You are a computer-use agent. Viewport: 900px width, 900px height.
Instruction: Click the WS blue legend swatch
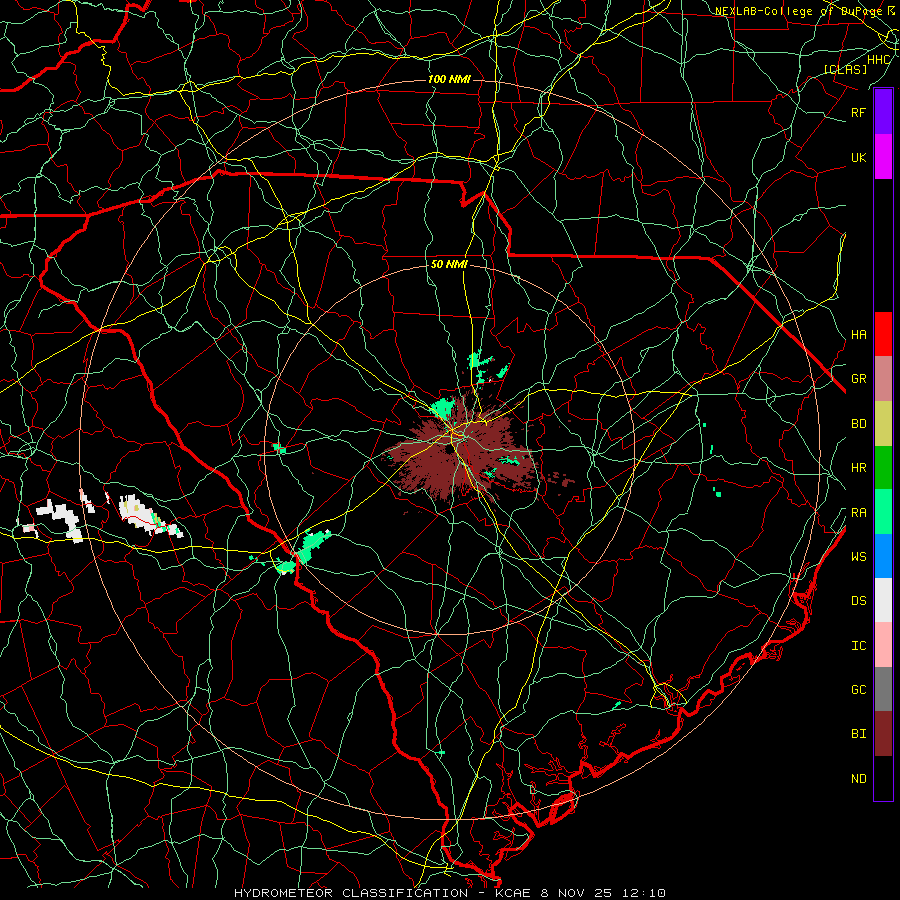click(x=883, y=556)
